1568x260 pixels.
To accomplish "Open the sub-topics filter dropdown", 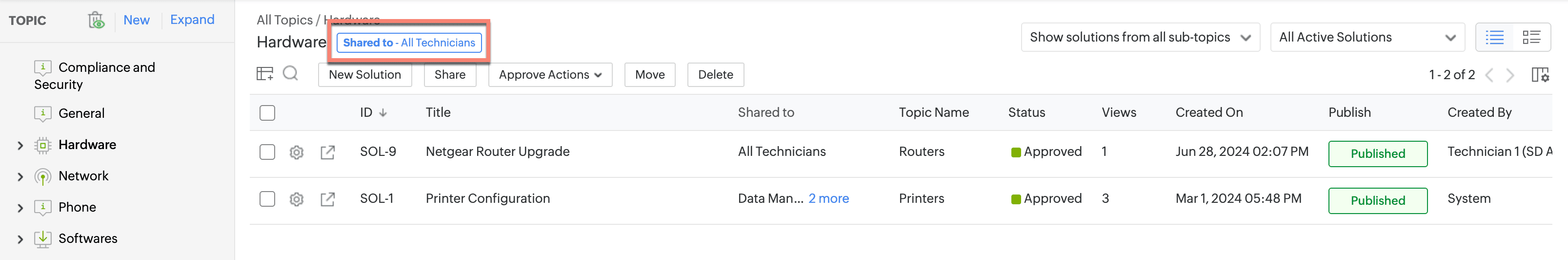I will coord(1140,37).
